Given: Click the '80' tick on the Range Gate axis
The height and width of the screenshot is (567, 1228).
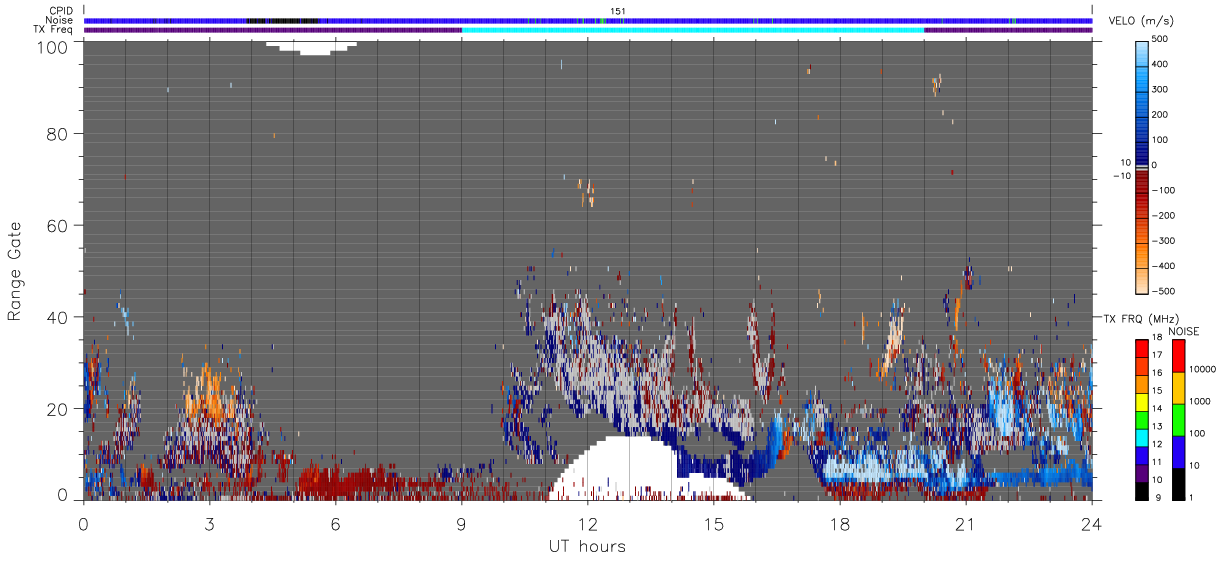Looking at the screenshot, I should pyautogui.click(x=57, y=133).
